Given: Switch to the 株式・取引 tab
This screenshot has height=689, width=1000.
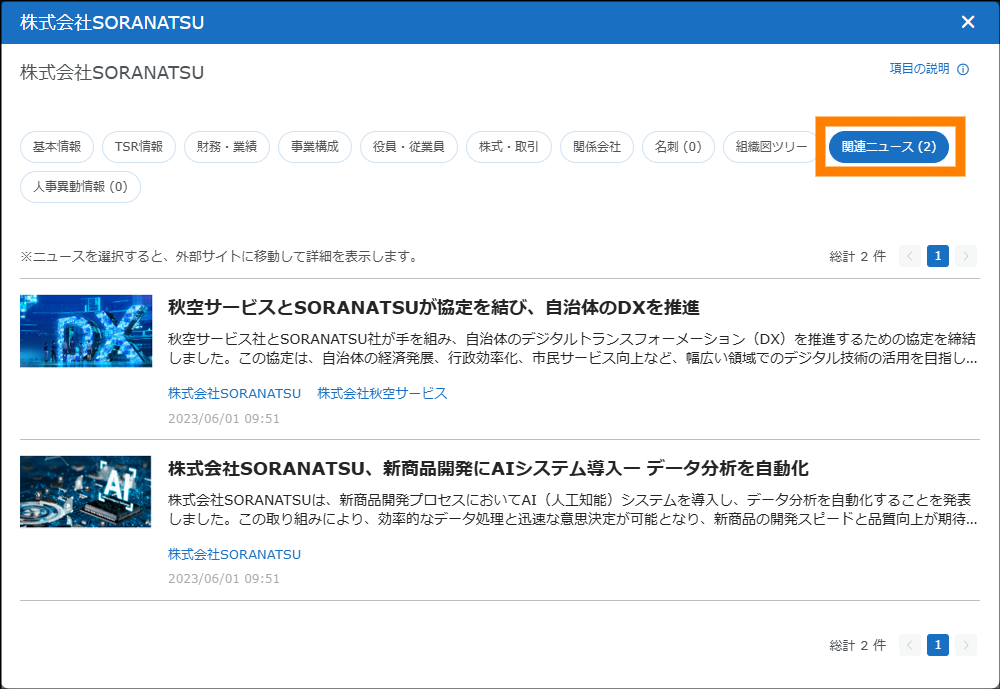Looking at the screenshot, I should point(509,147).
